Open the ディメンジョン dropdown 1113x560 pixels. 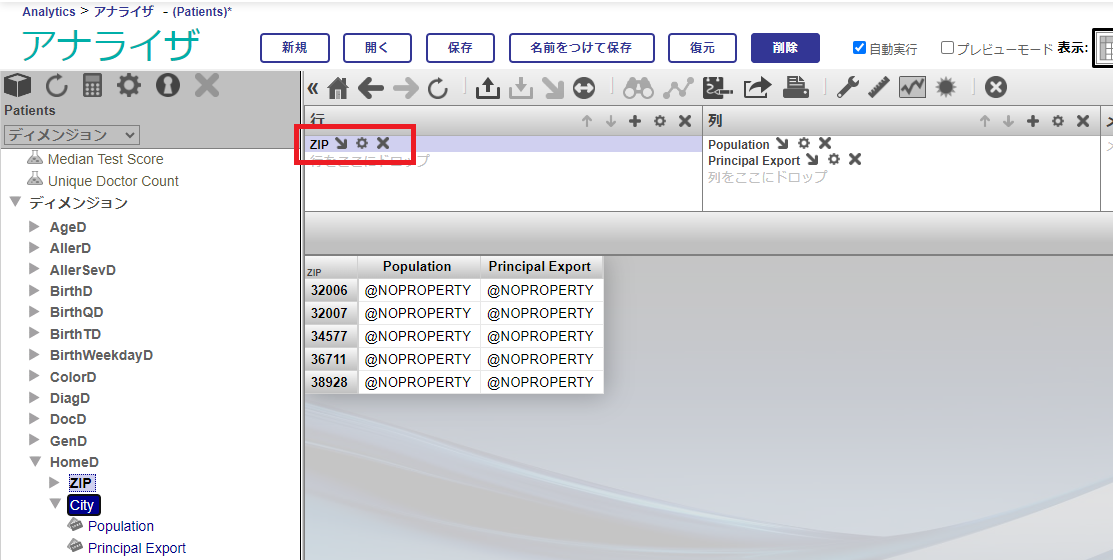click(x=72, y=135)
